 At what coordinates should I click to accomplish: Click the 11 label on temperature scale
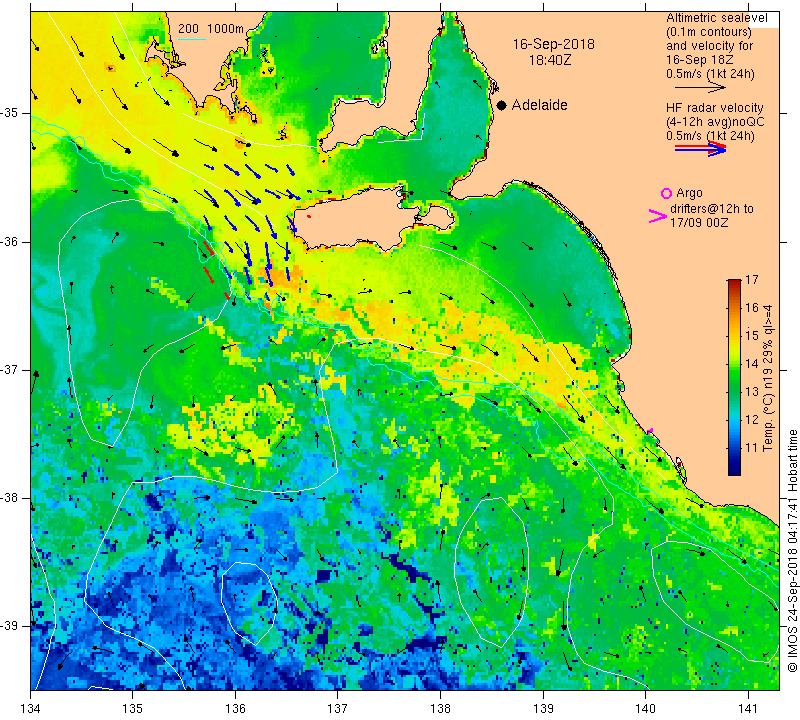click(752, 448)
